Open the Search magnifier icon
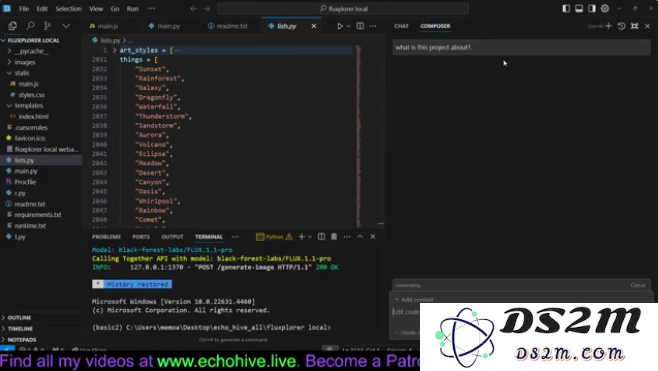The height and width of the screenshot is (371, 658). click(x=30, y=26)
